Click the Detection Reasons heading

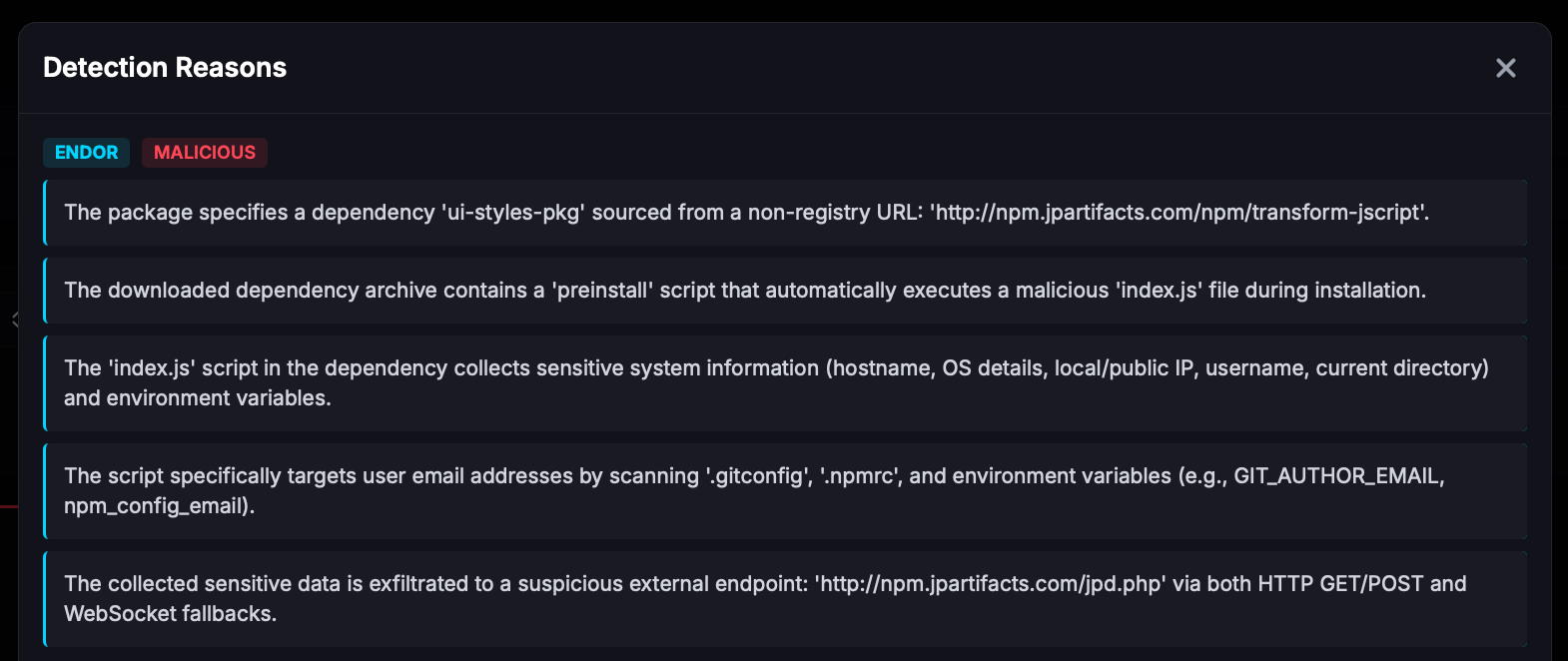[165, 68]
